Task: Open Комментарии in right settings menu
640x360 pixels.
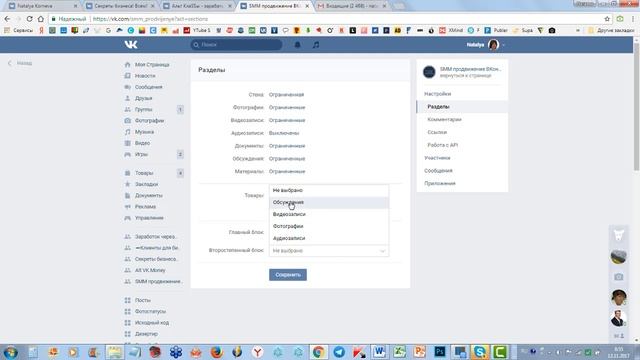Action: click(444, 120)
